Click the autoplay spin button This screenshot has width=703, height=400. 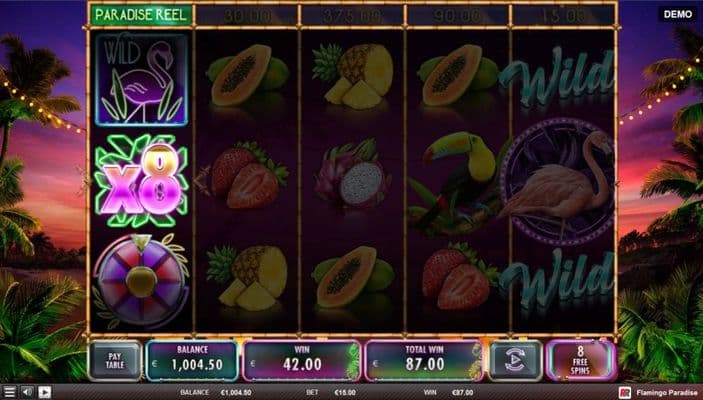515,361
